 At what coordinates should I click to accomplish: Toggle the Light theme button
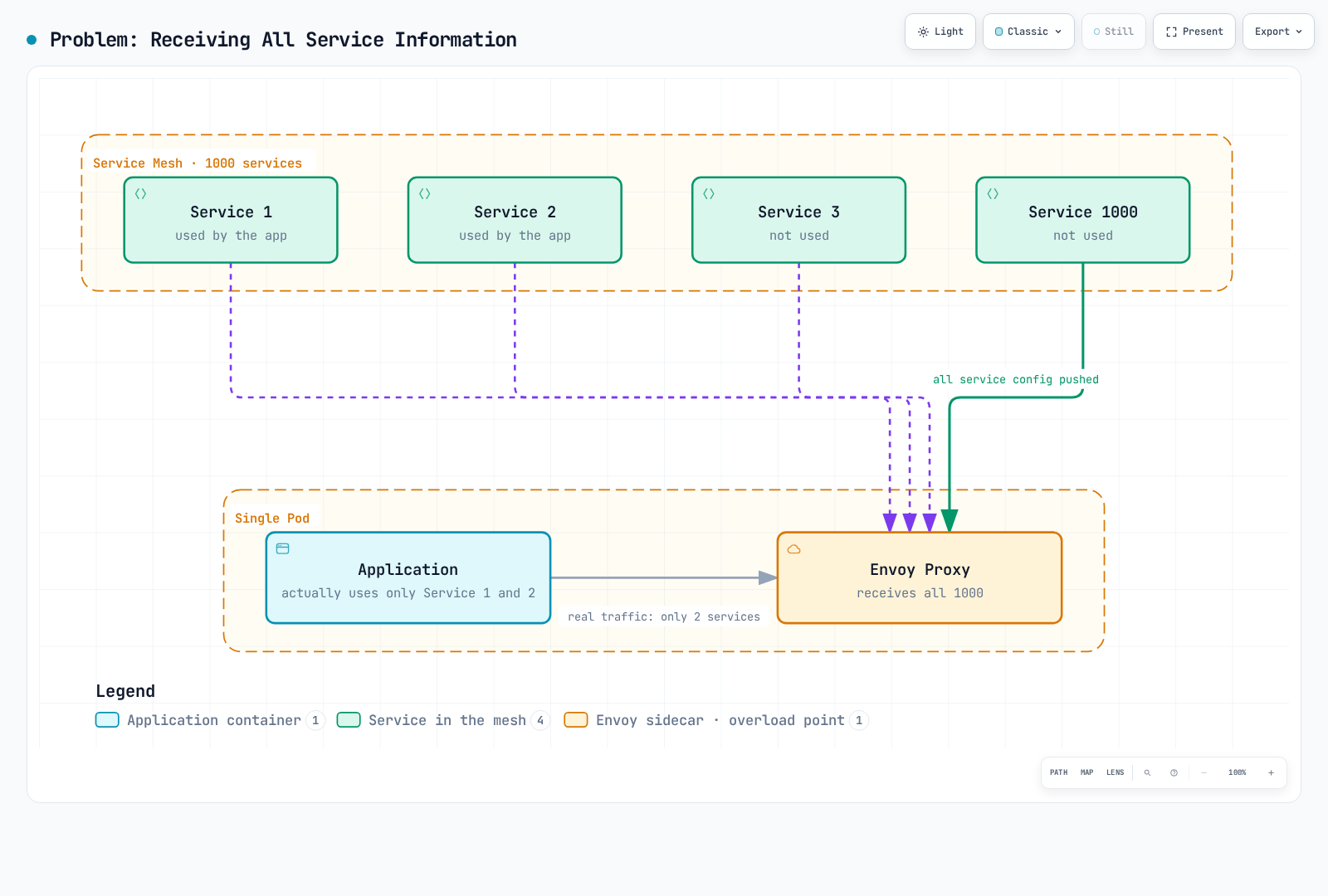[940, 32]
